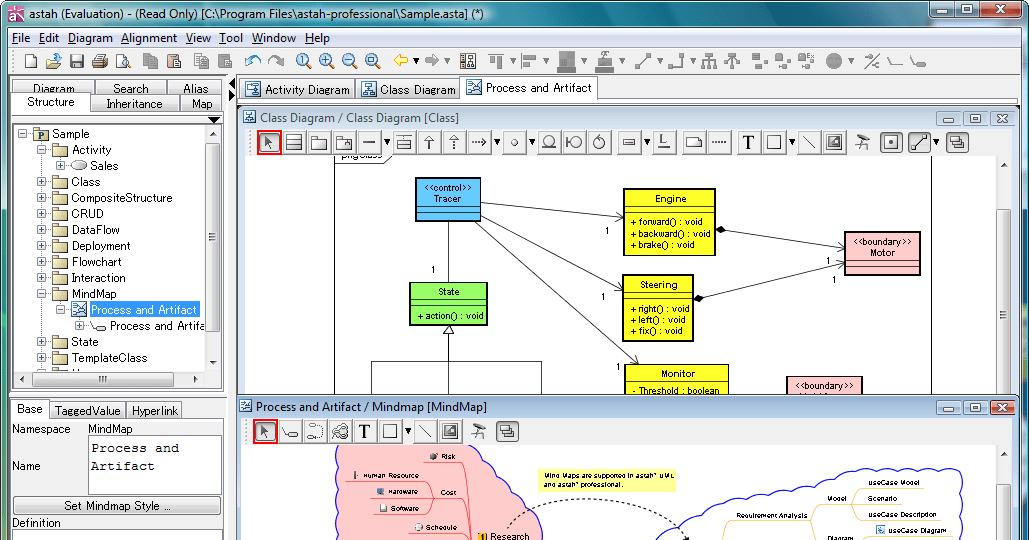Screen dimensions: 1029x540
Task: Toggle Select mode in Mindmap toolbar
Action: [265, 431]
